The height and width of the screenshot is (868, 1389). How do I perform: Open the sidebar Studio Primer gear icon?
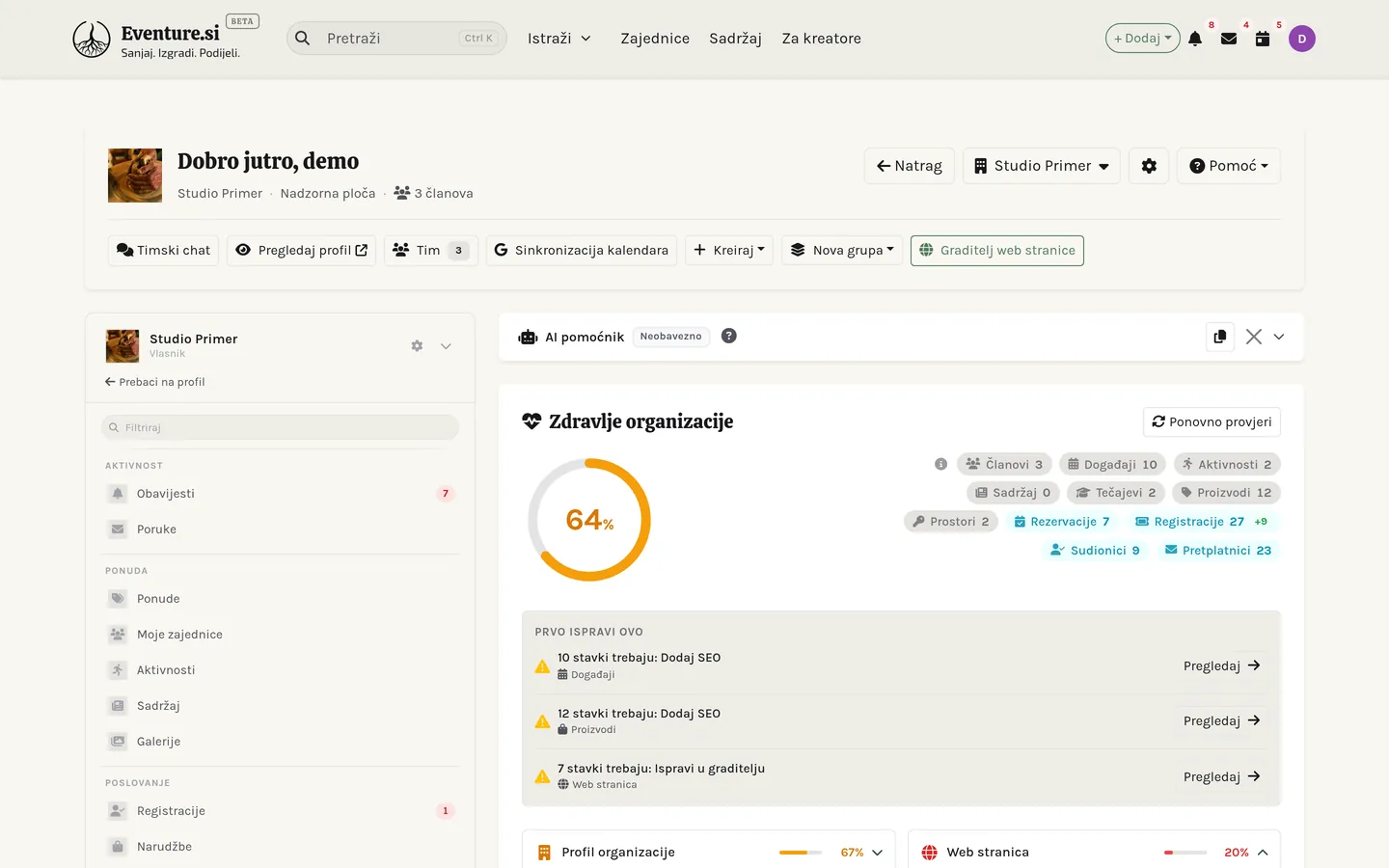coord(417,345)
